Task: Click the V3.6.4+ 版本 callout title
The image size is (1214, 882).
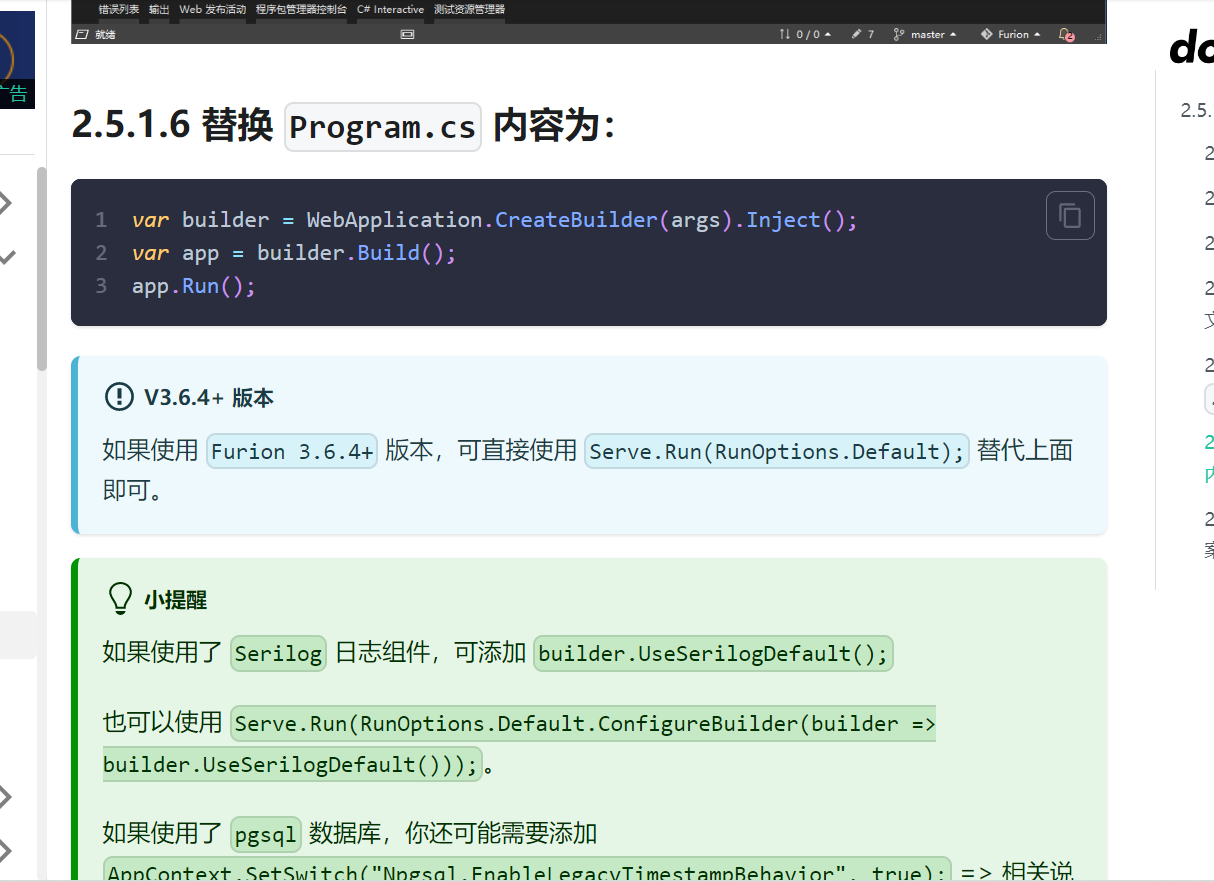Action: [209, 397]
